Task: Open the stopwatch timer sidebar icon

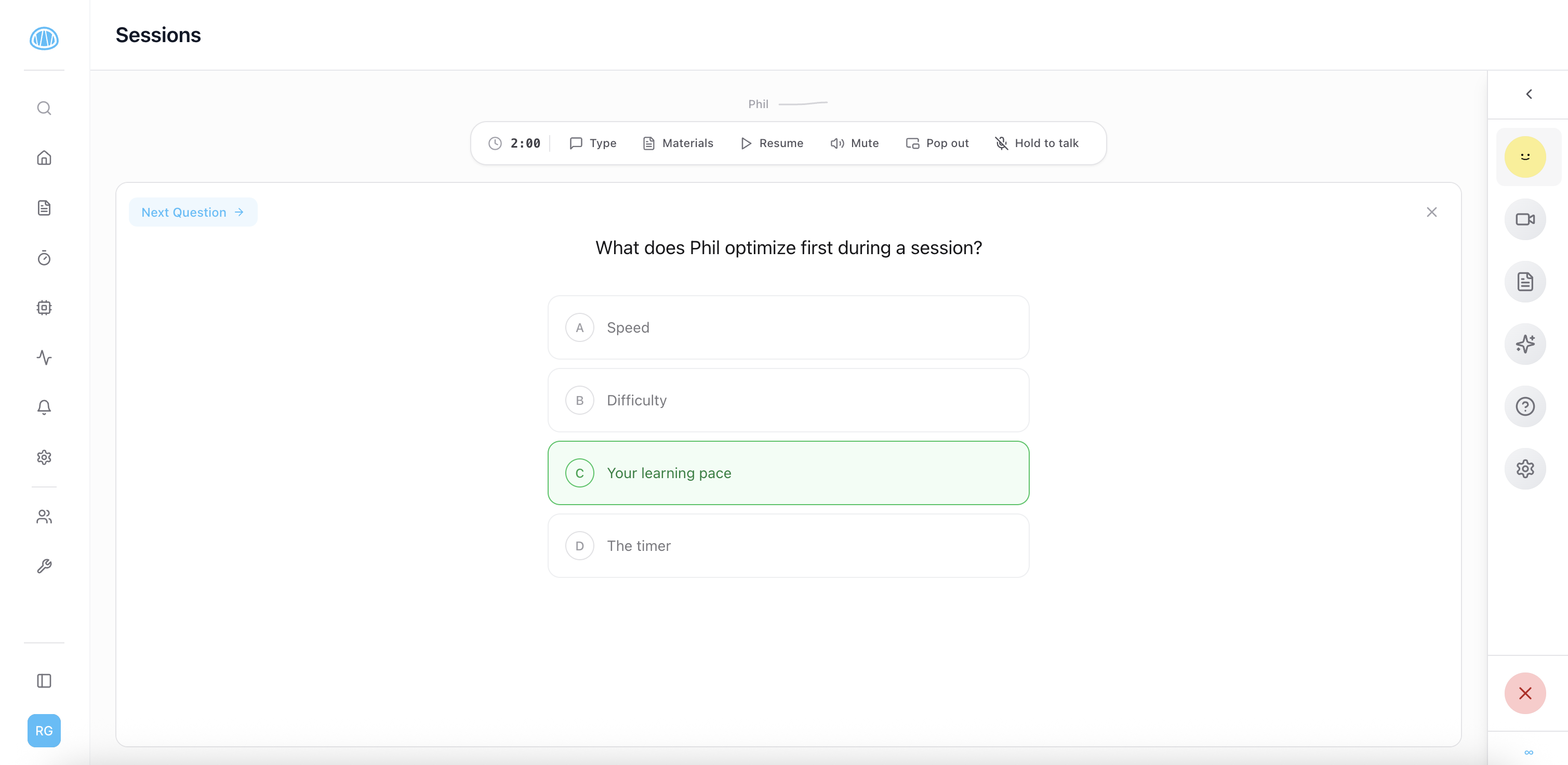Action: coord(44,258)
